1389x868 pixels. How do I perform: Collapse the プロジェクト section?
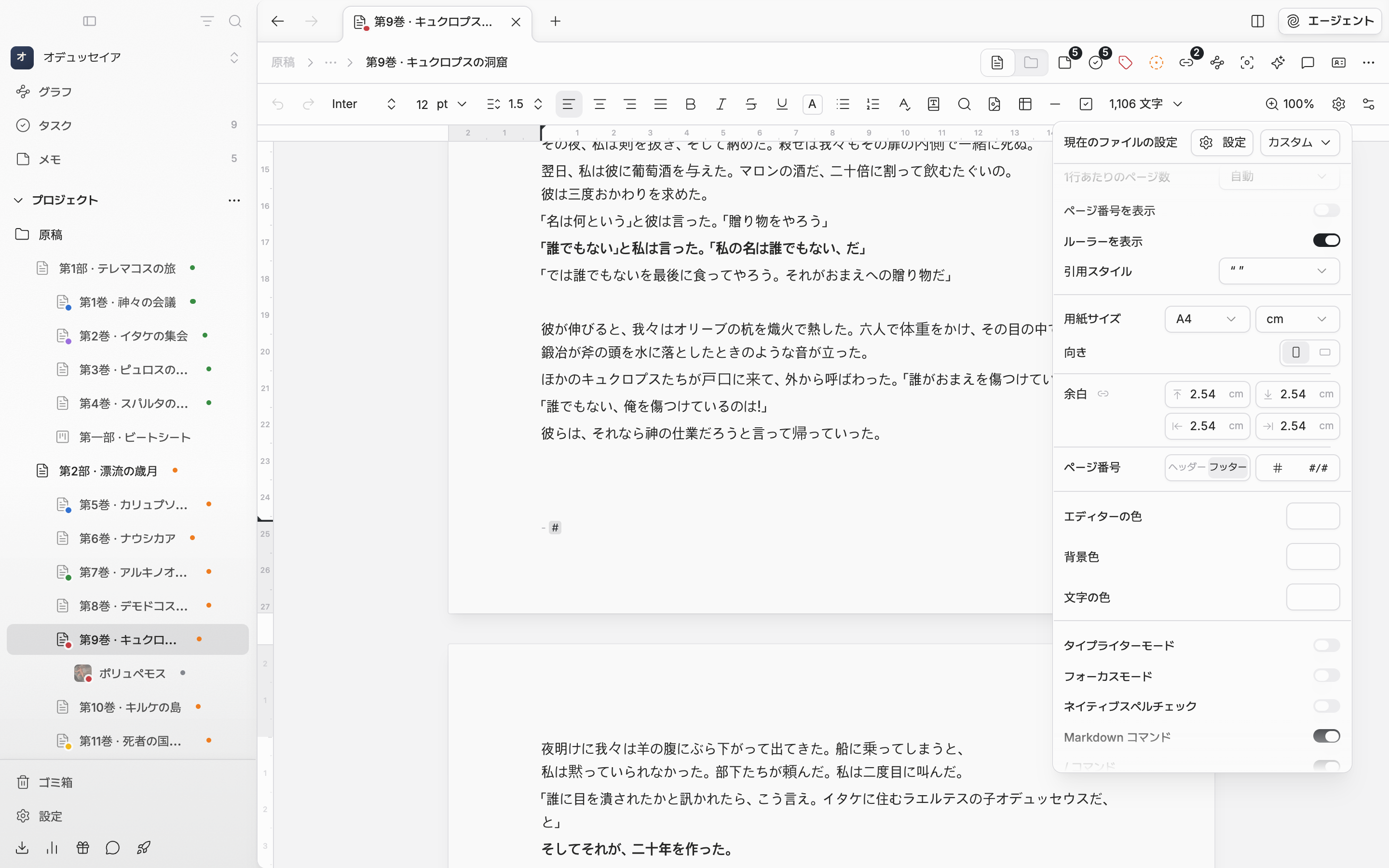18,200
